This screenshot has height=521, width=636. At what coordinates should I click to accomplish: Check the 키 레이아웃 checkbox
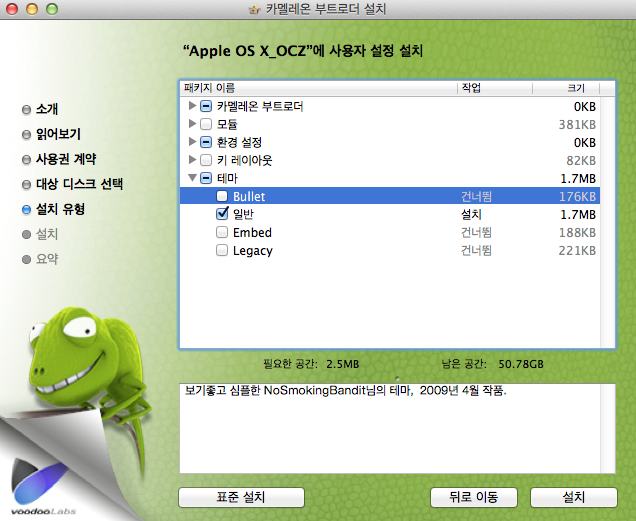tap(206, 160)
